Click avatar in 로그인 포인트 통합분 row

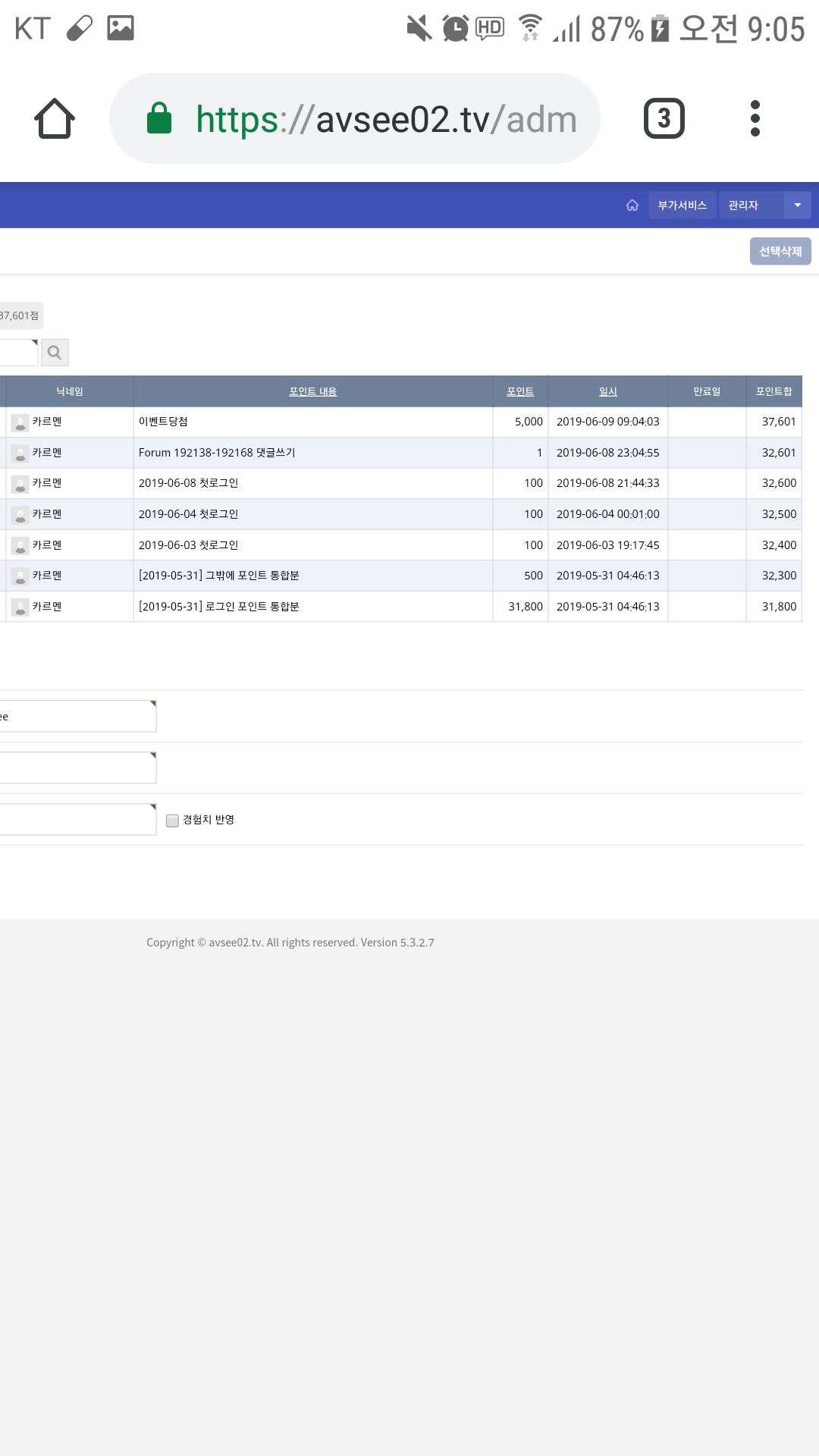(20, 607)
